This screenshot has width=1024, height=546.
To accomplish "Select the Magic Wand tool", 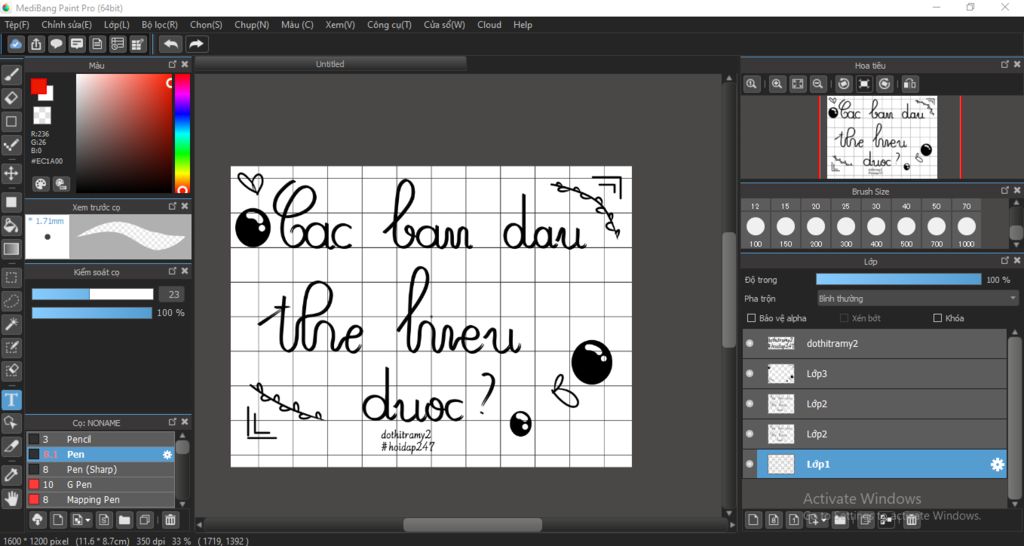I will coord(11,324).
